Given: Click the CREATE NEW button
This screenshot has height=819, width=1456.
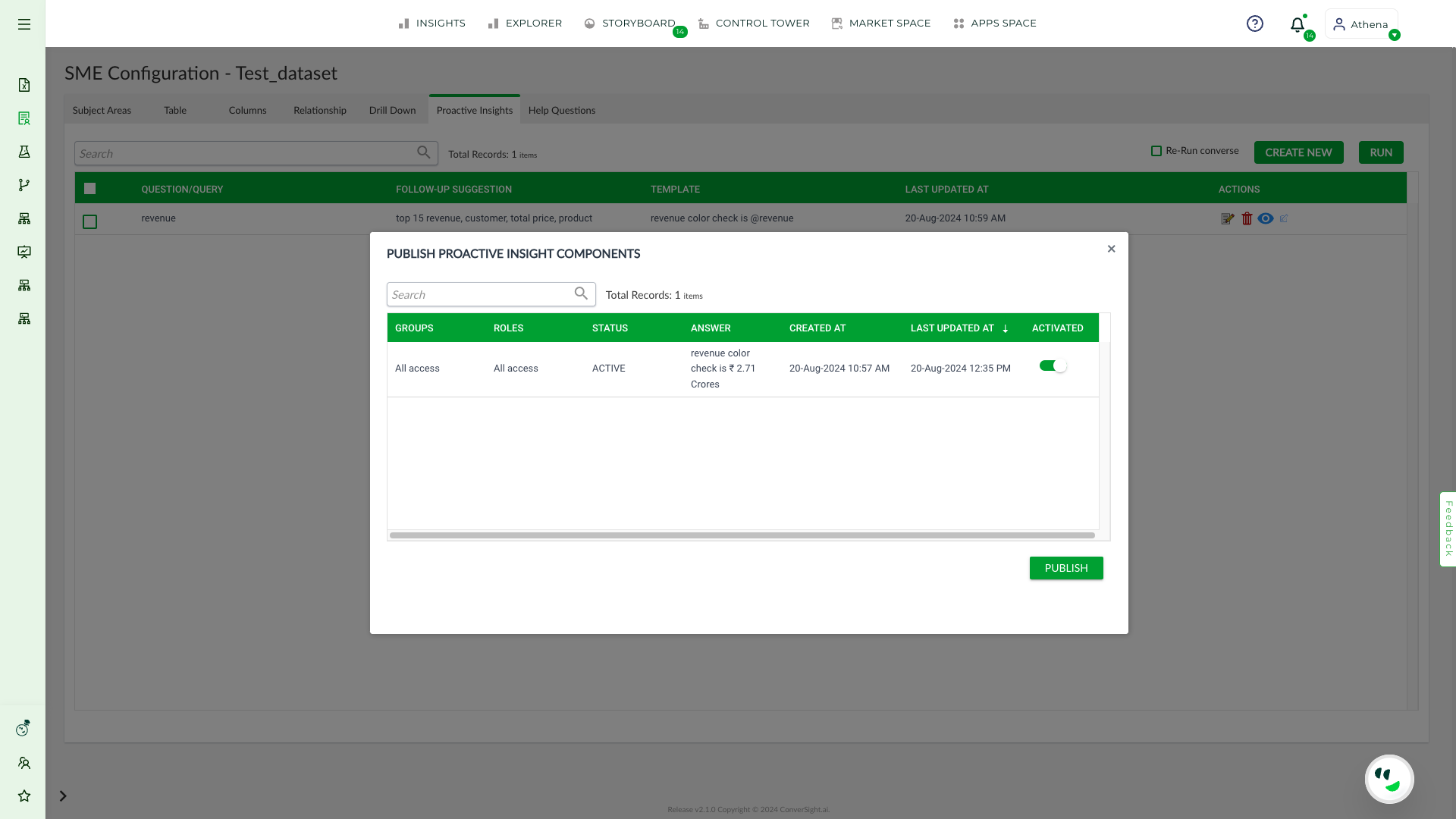Looking at the screenshot, I should [x=1298, y=152].
